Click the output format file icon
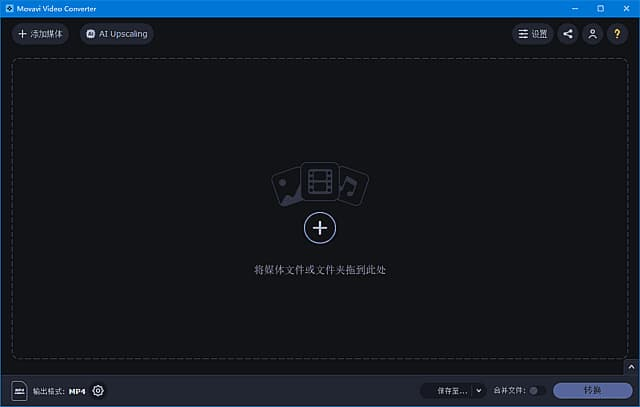Screen dimensions: 640x407 point(19,391)
